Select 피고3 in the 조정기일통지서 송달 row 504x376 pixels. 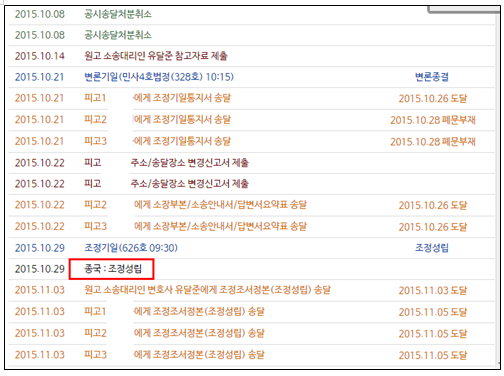tap(95, 141)
